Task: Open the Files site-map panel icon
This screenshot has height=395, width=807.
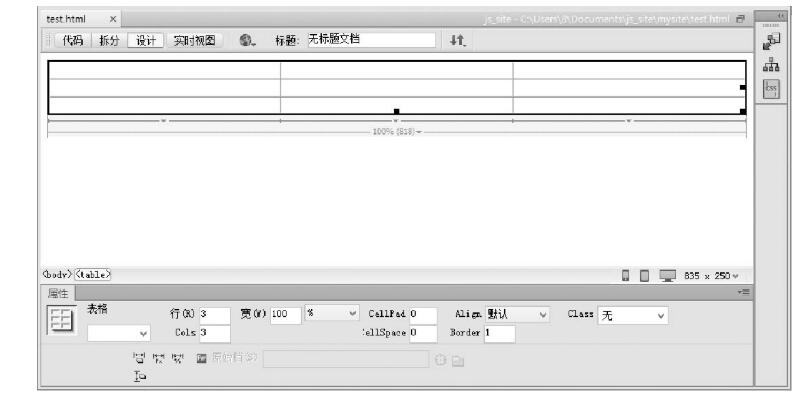Action: [770, 65]
